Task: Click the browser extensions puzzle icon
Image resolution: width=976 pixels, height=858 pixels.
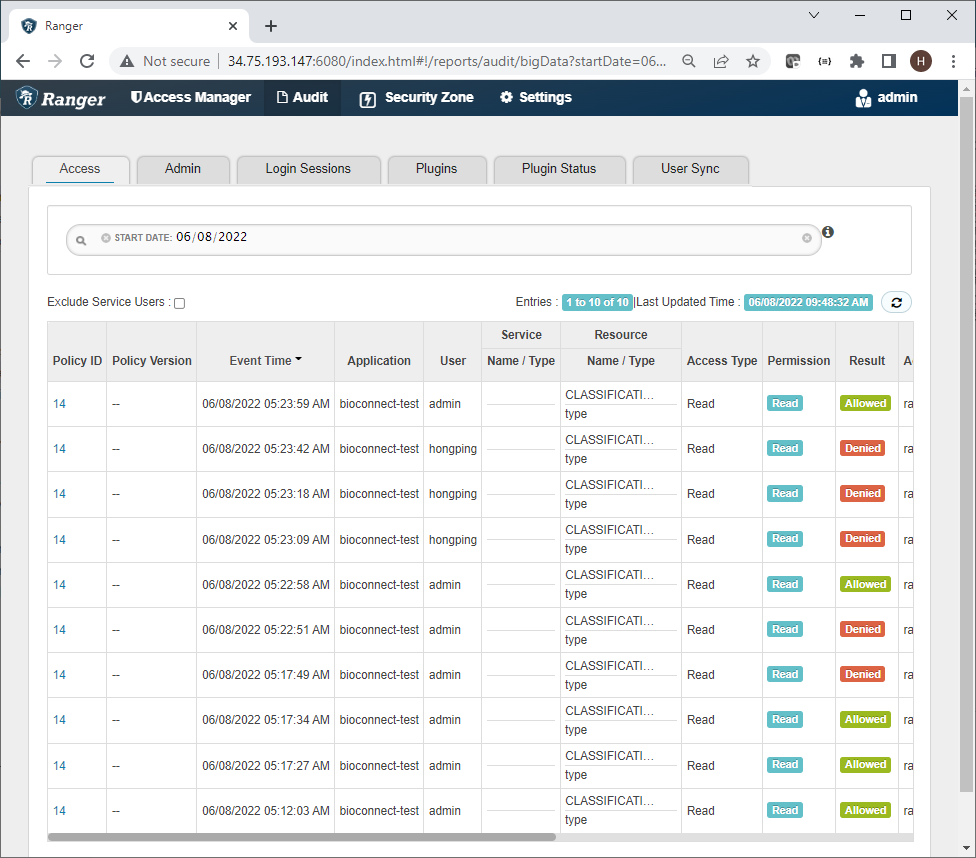Action: pos(857,61)
